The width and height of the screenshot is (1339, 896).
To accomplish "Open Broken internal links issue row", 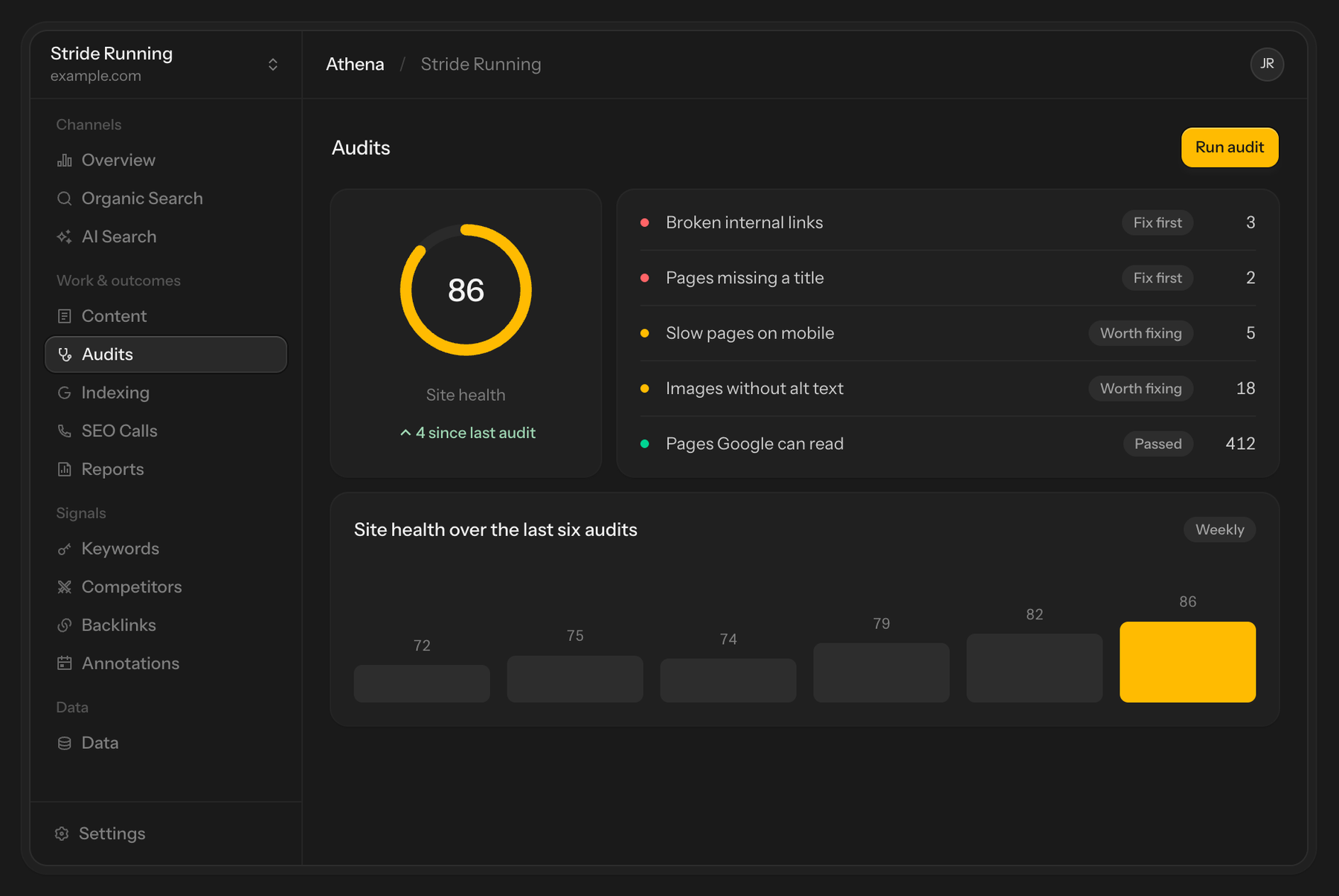I will point(948,222).
